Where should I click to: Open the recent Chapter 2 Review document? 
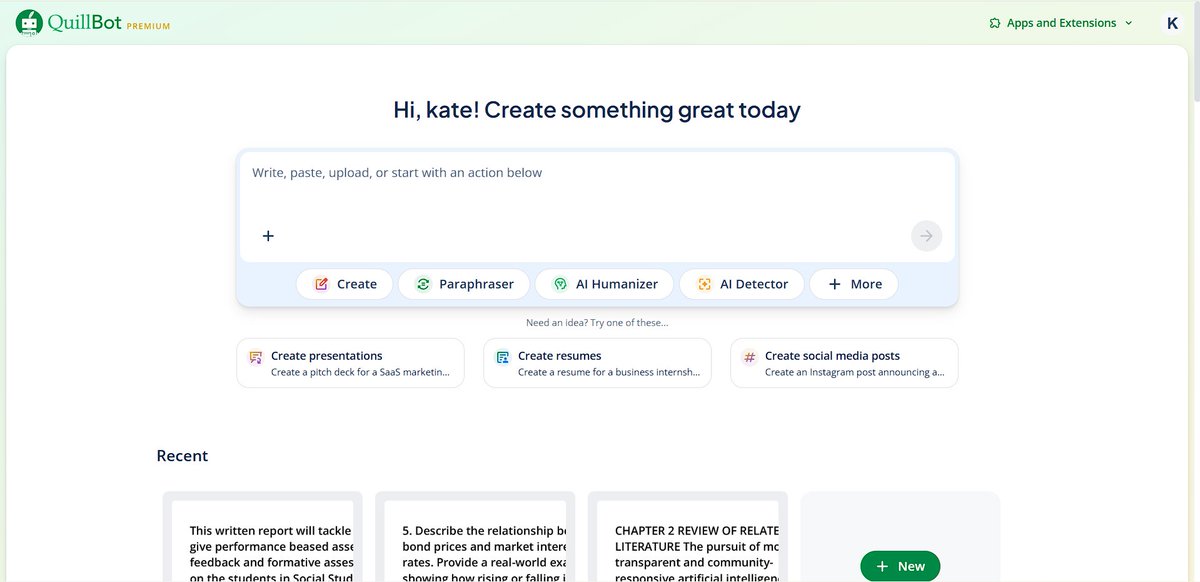[x=688, y=537]
